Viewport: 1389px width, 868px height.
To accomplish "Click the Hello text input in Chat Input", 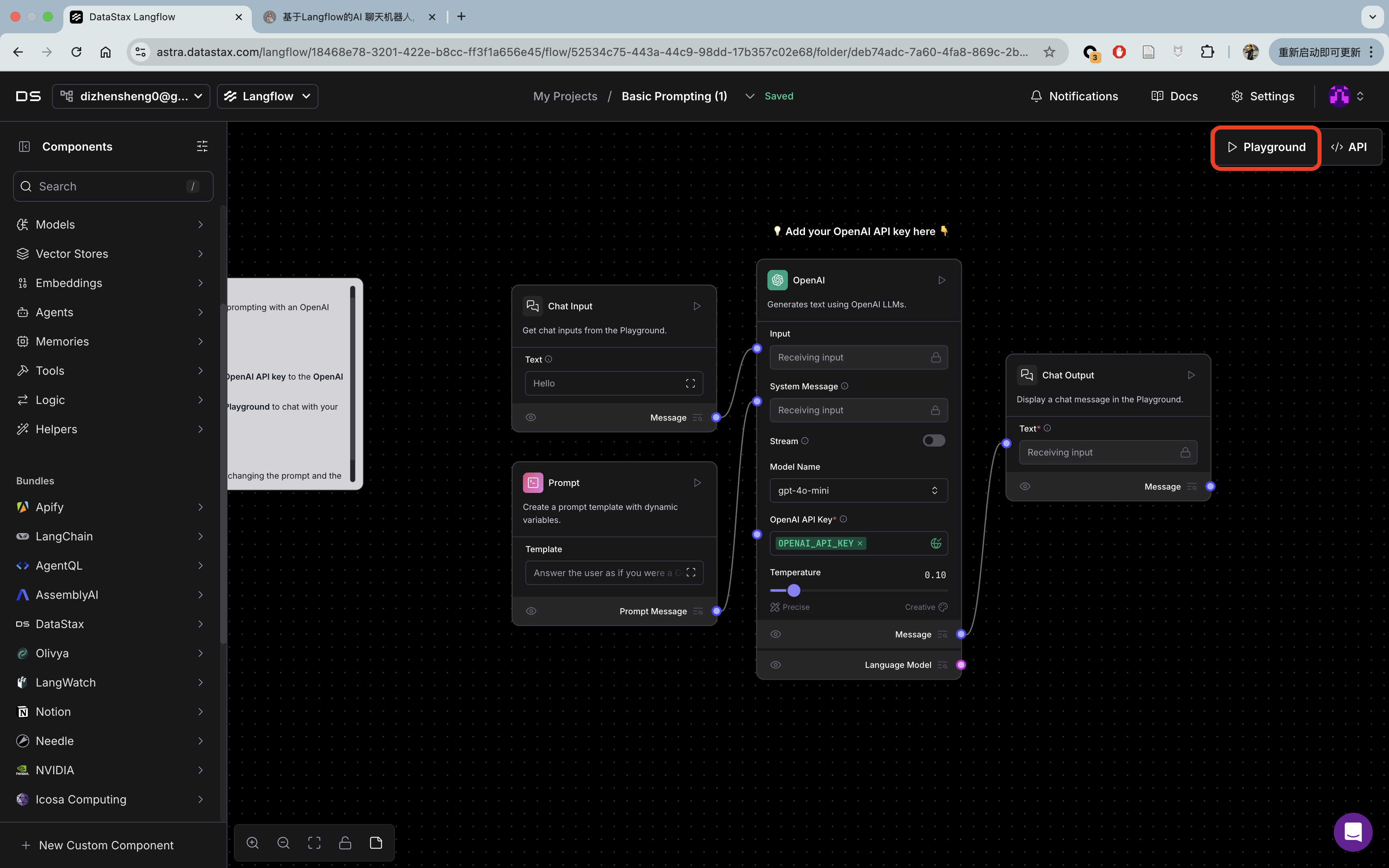I will pyautogui.click(x=614, y=384).
